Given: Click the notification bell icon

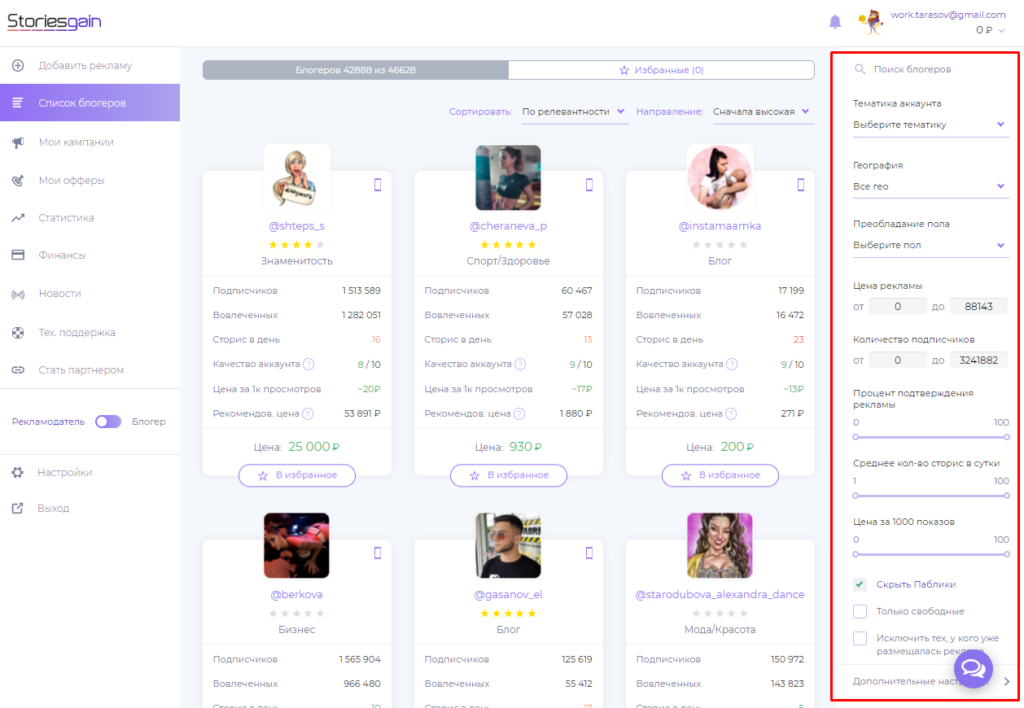Looking at the screenshot, I should click(x=835, y=21).
